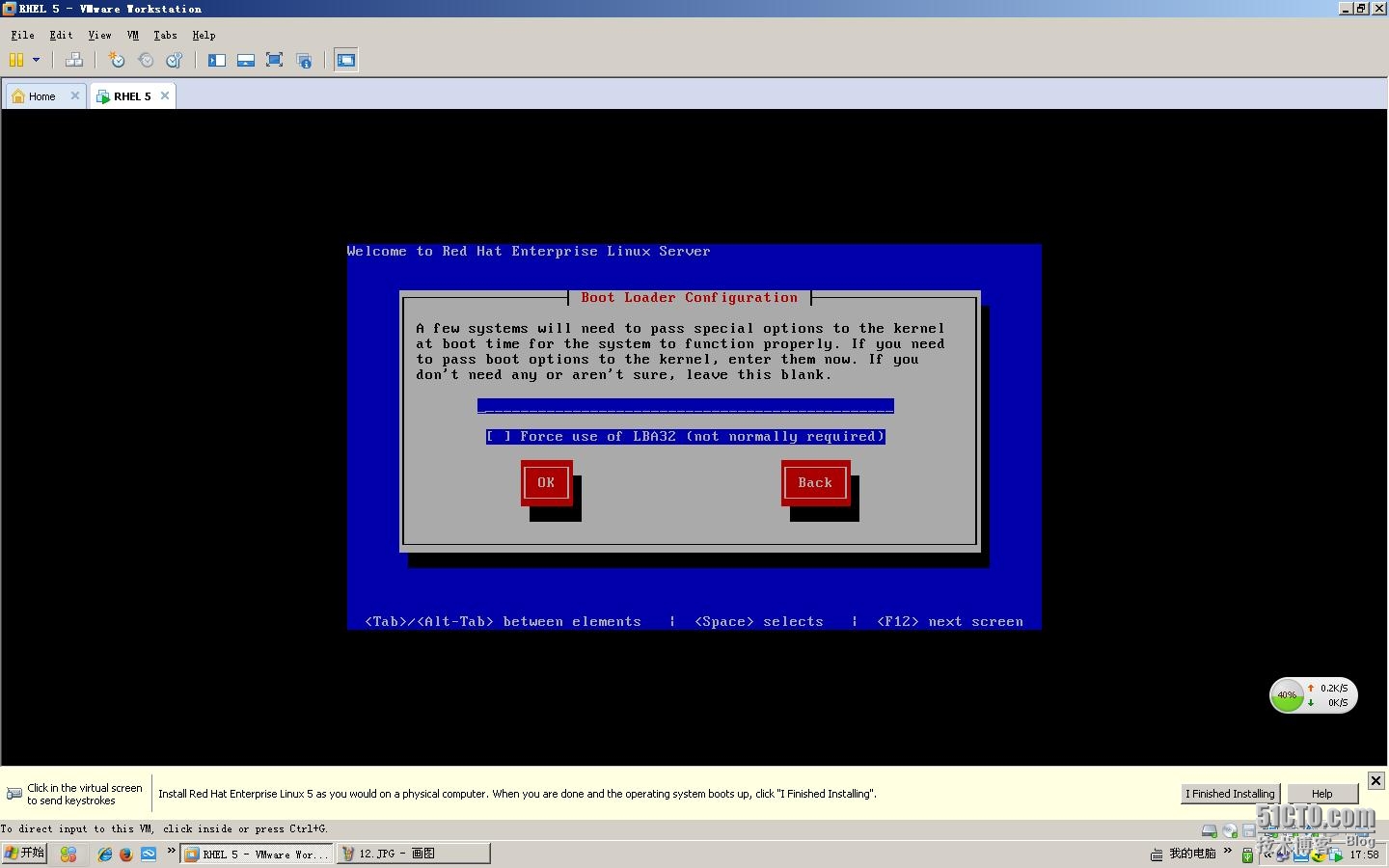Click the Full Screen mode icon
1389x868 pixels.
click(274, 60)
